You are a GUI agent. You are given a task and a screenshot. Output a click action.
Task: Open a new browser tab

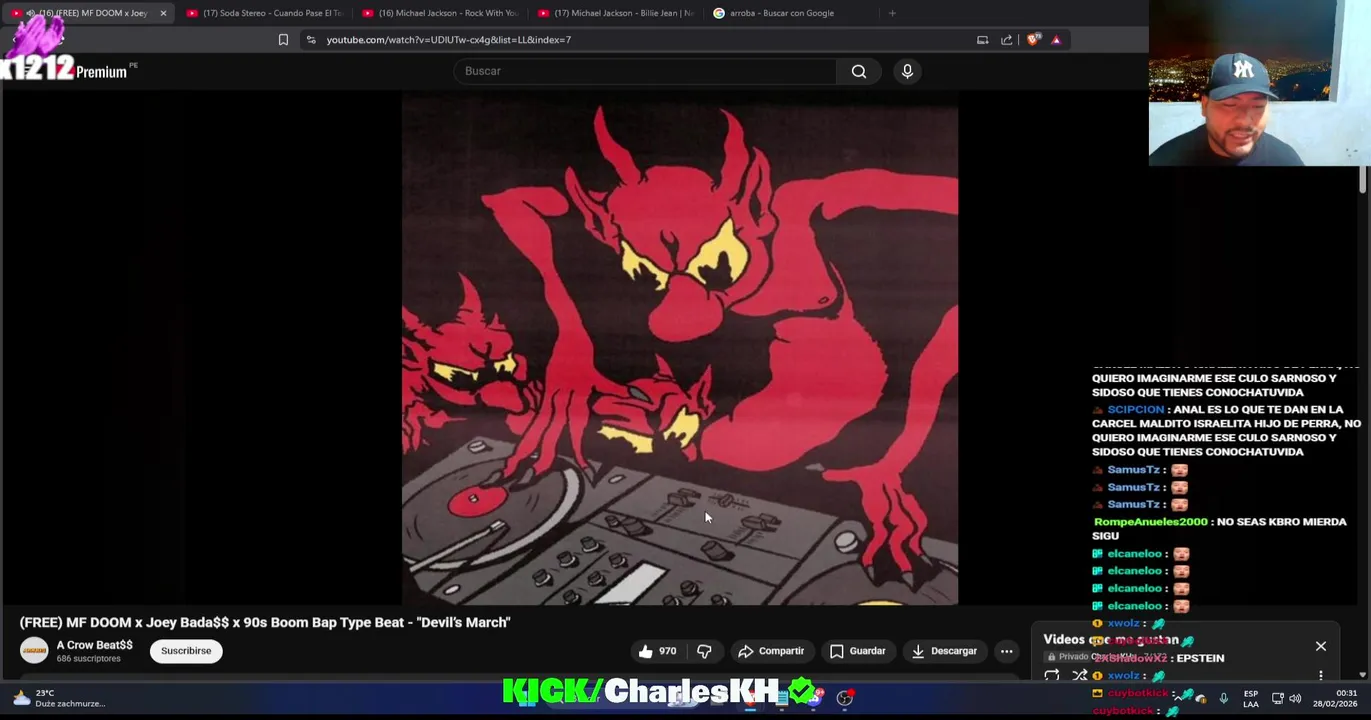[892, 13]
